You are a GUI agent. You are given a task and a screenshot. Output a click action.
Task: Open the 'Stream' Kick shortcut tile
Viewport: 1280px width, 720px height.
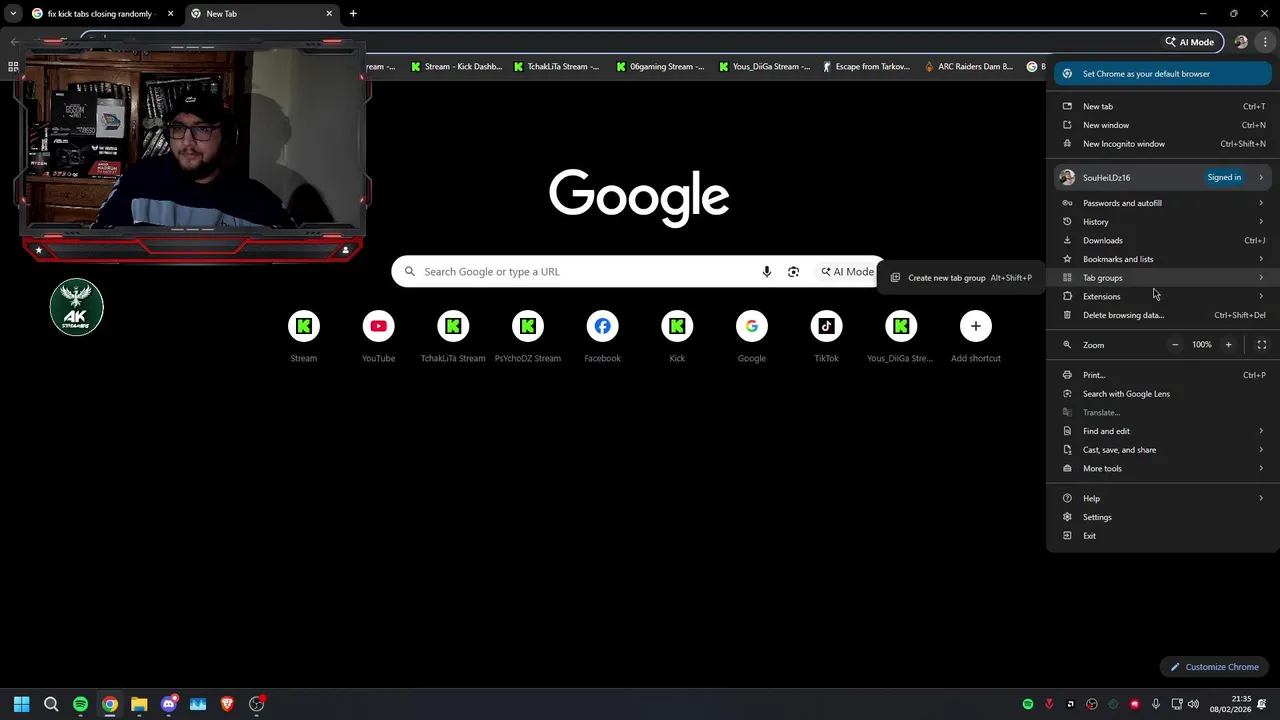click(x=304, y=337)
